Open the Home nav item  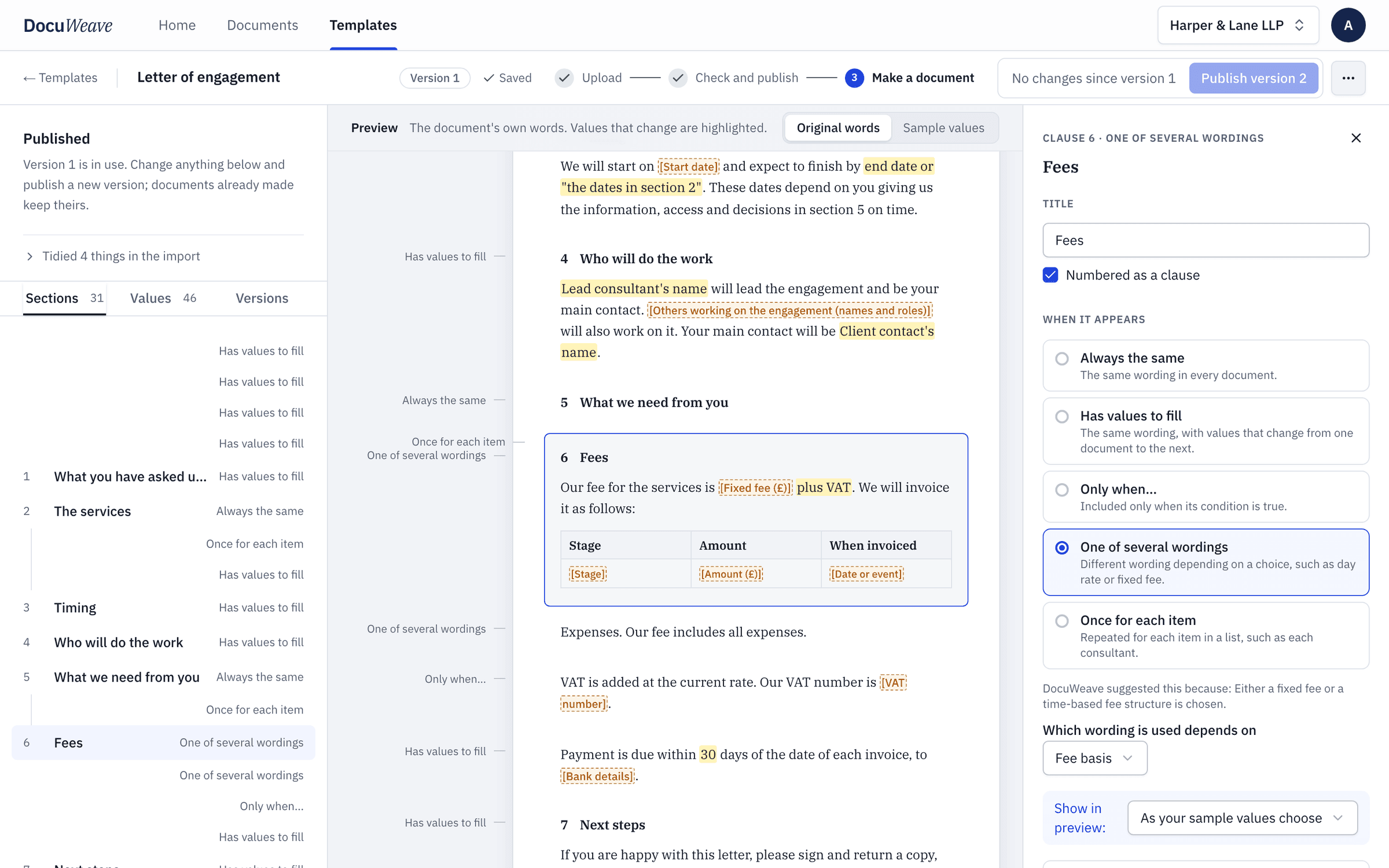(177, 25)
